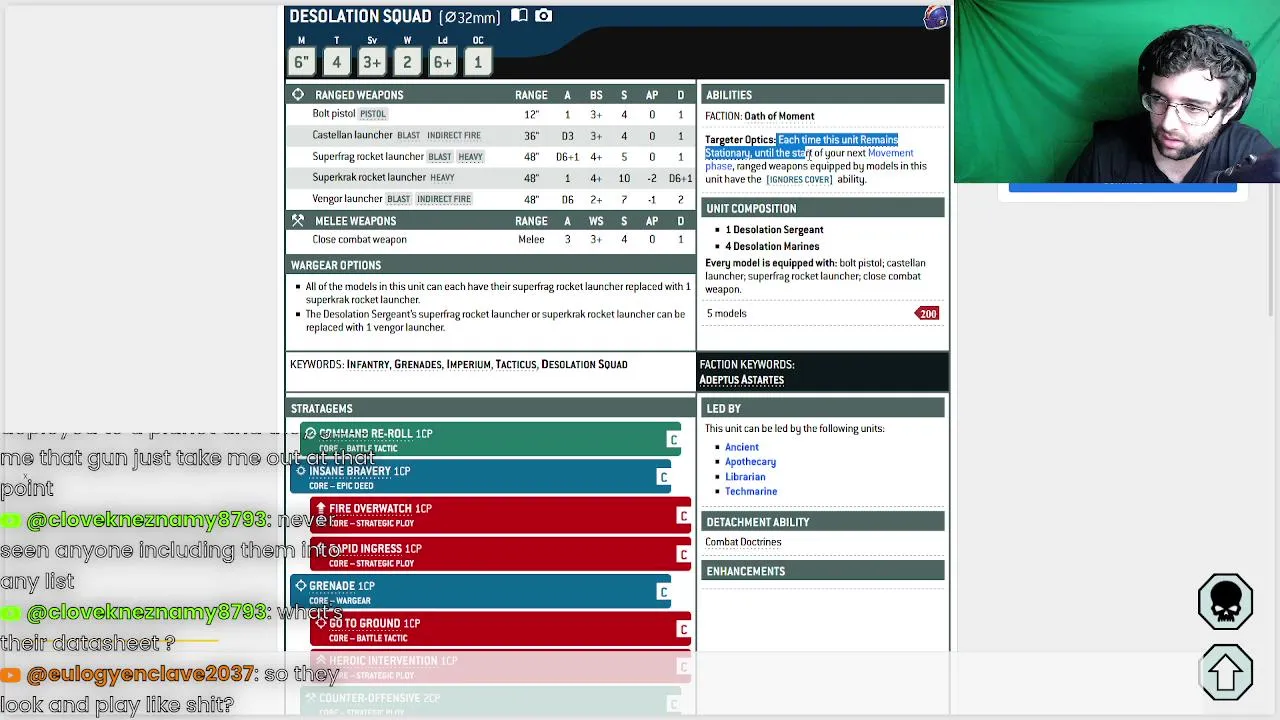Click the Insane Bravery stratagem icon

click(x=301, y=471)
